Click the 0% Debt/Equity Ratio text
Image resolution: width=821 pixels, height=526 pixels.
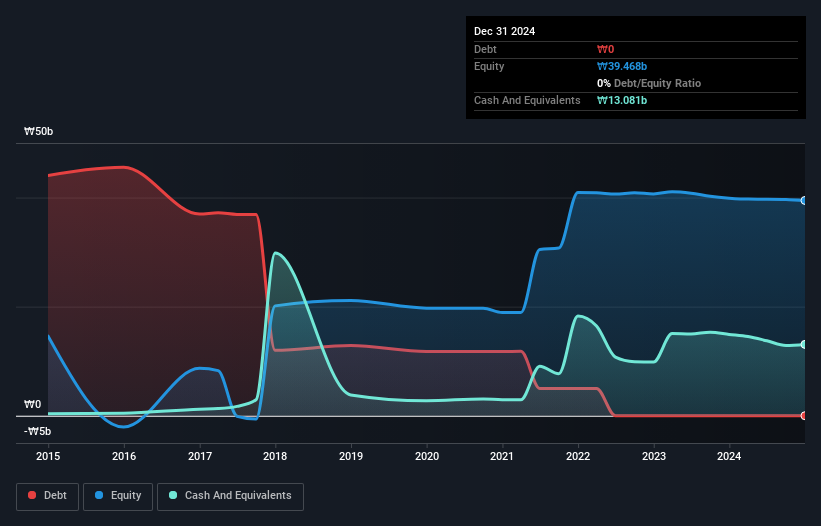pos(649,83)
